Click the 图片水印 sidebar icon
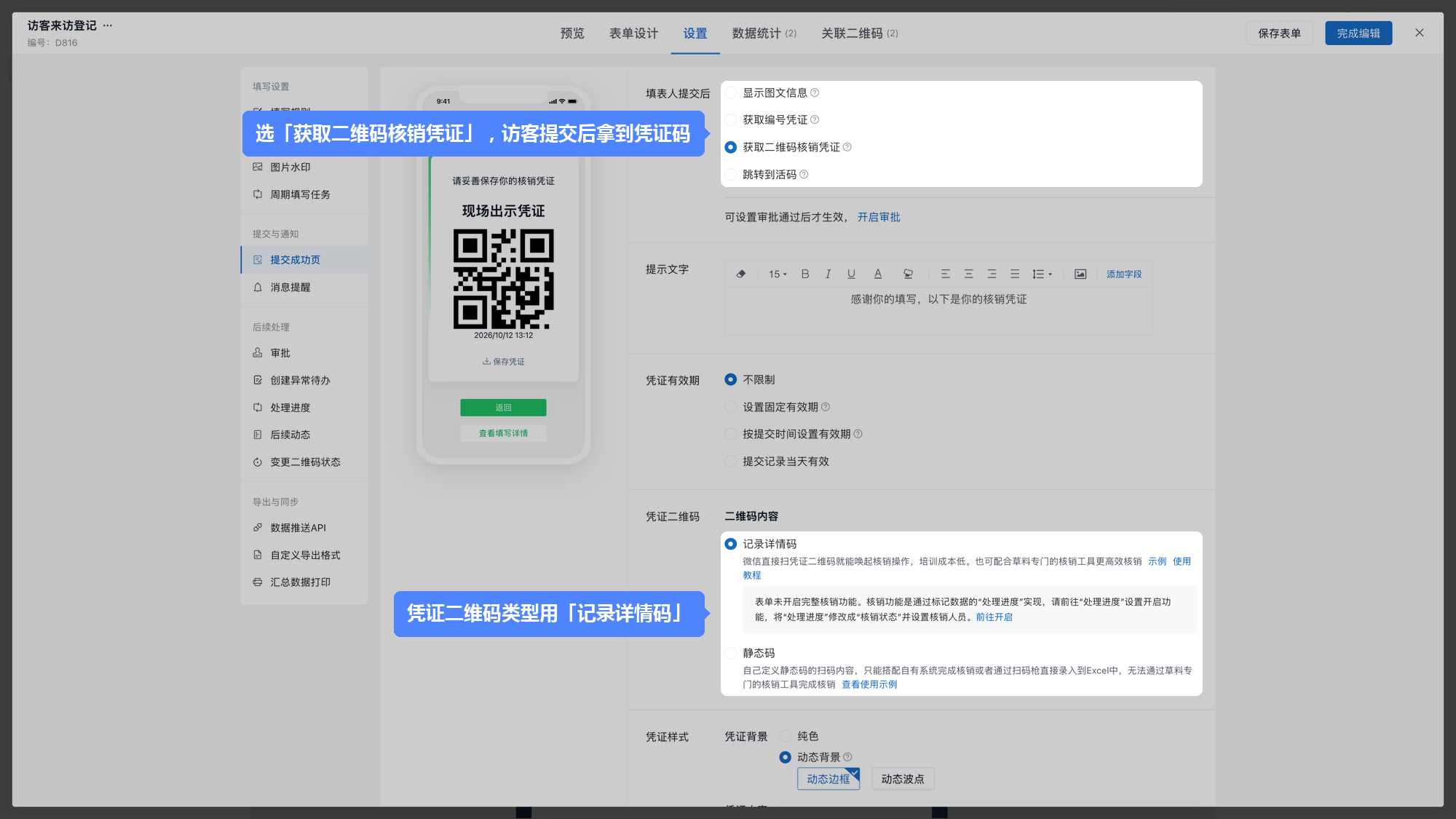Viewport: 1456px width, 819px height. [x=258, y=167]
